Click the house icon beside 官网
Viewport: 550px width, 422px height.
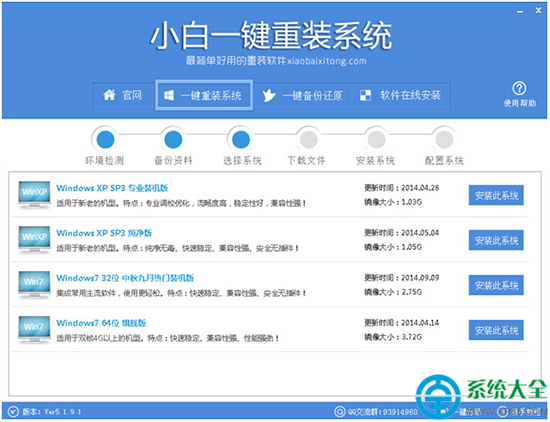click(109, 95)
